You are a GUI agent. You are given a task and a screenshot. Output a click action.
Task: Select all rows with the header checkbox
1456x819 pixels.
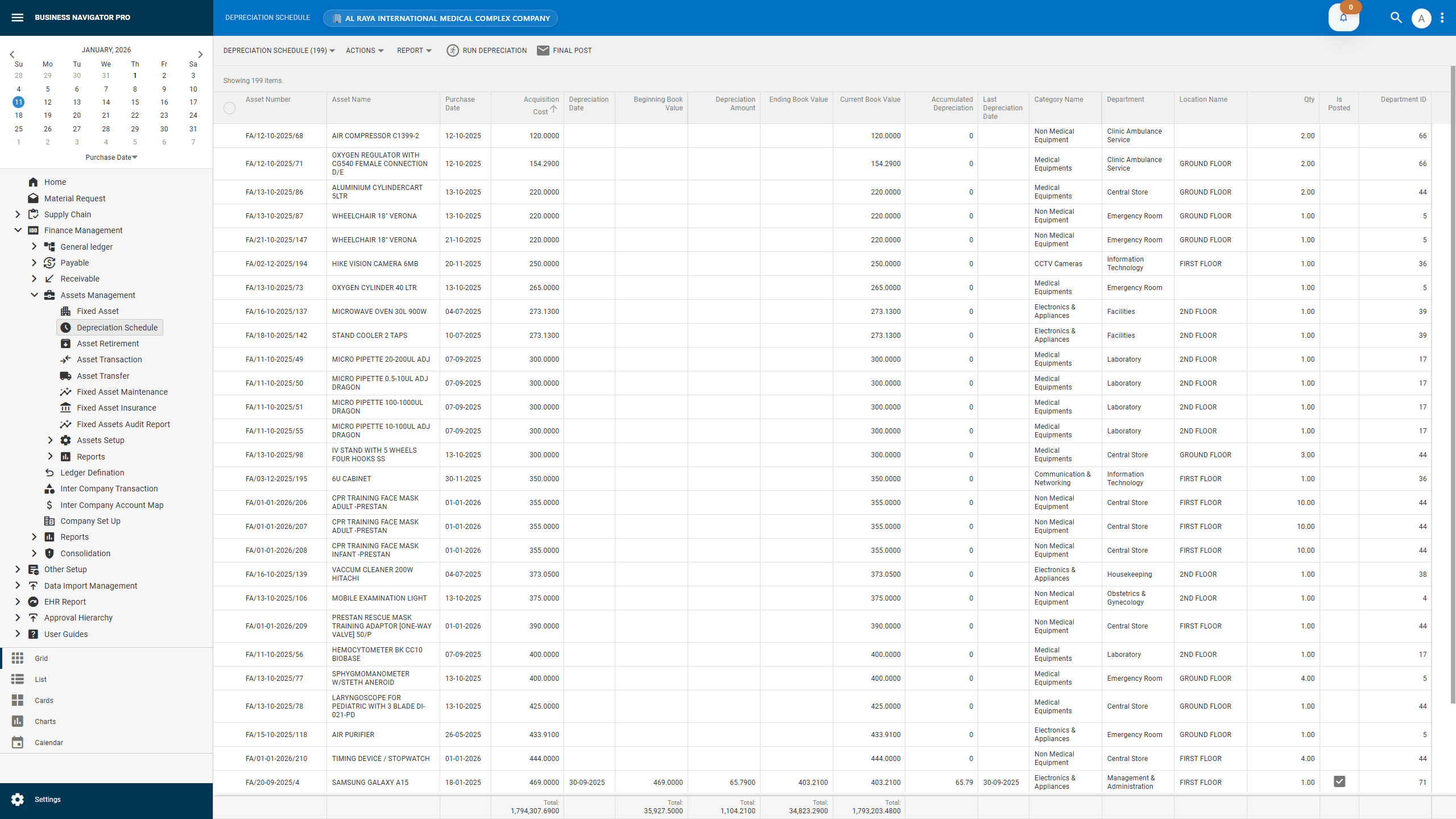(x=230, y=108)
